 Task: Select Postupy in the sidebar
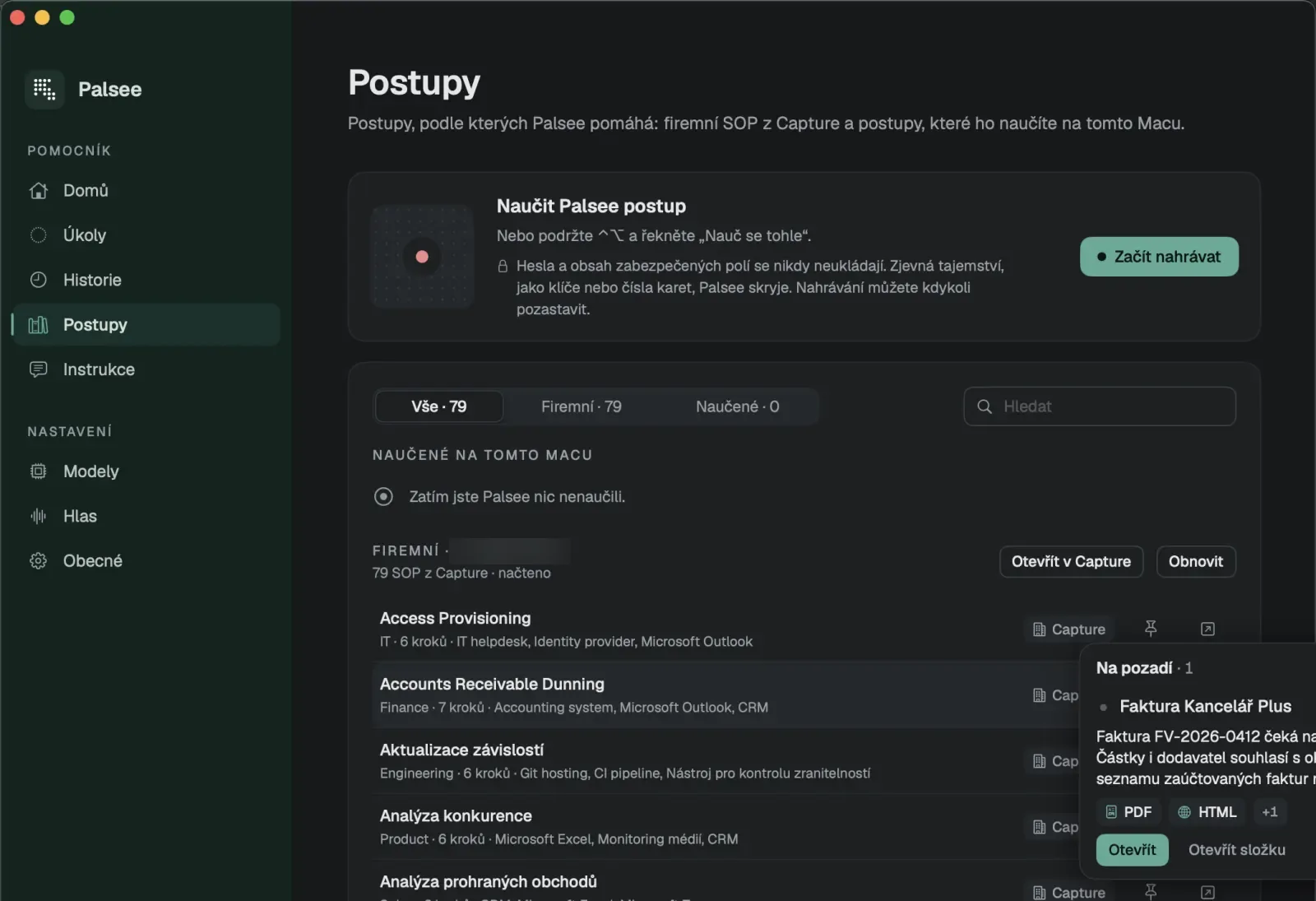click(x=146, y=324)
